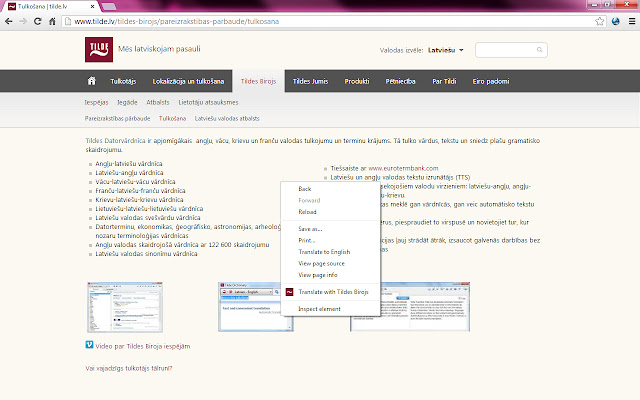640x400 pixels.
Task: Click Iegāde submenu link
Action: [127, 102]
